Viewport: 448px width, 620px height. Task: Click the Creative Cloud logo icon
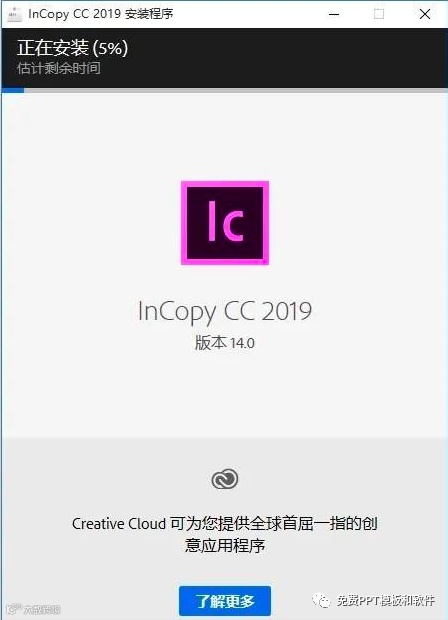[225, 479]
